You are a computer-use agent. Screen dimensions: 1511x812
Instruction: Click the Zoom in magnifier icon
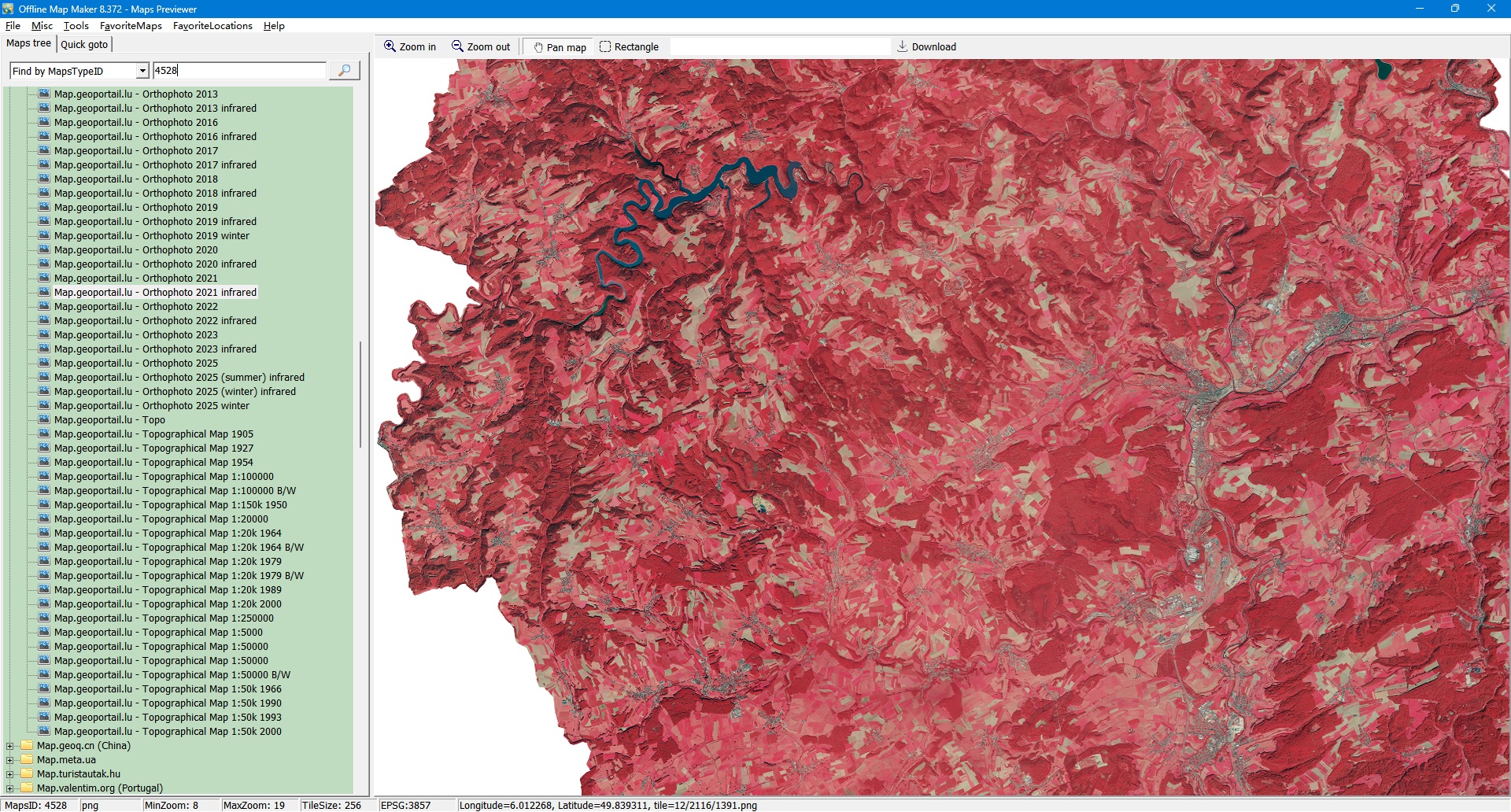tap(390, 46)
